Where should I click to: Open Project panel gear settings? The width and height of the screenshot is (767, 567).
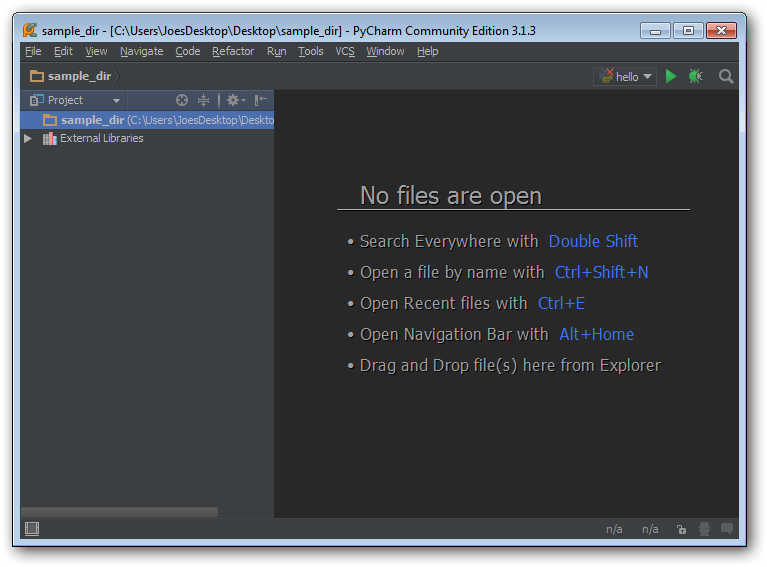pos(235,100)
